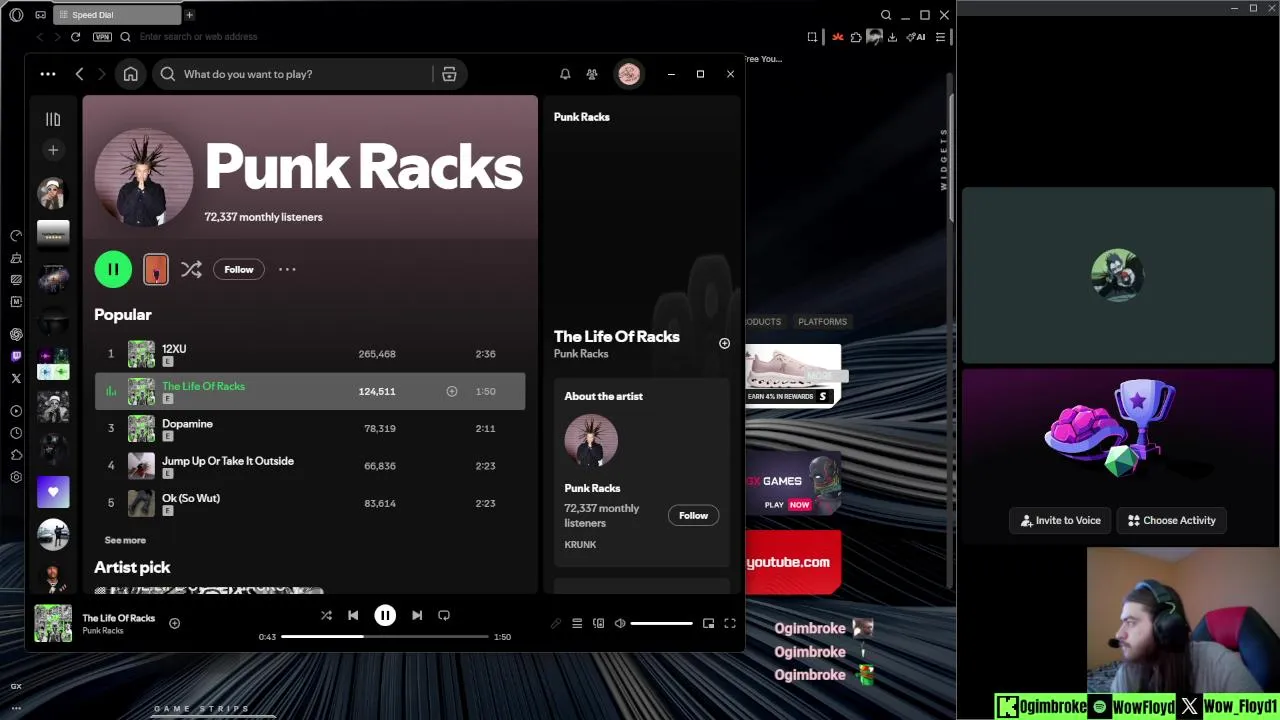Mute Spotify with the speaker icon
Image resolution: width=1280 pixels, height=720 pixels.
pos(620,623)
